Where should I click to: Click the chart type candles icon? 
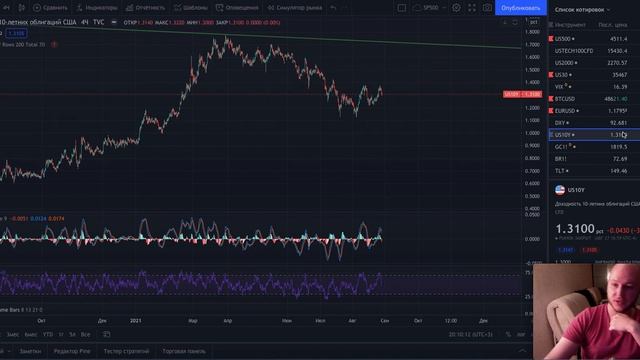(21, 8)
